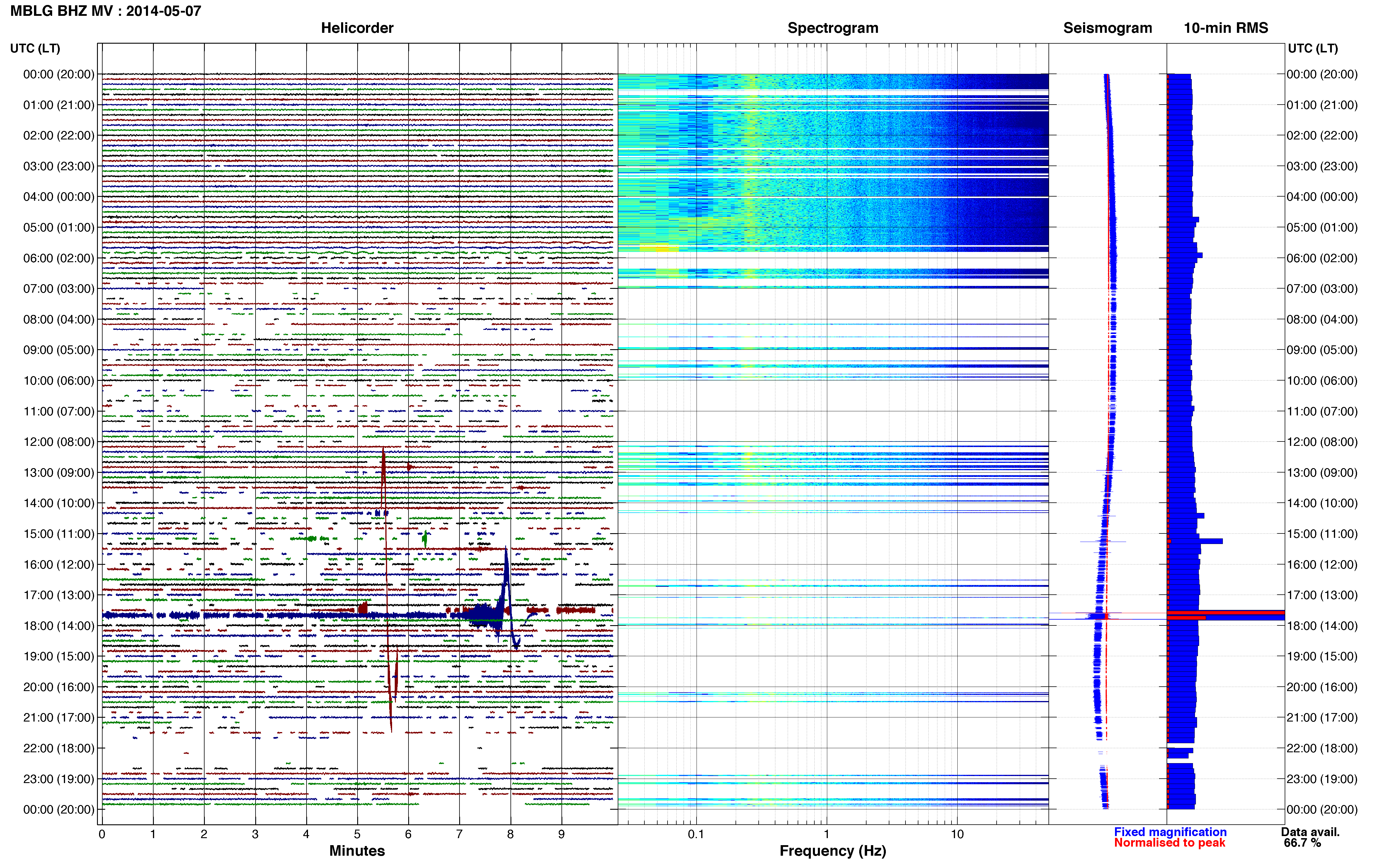The image size is (1389, 868).
Task: Click left time label 02:00 (22:00)
Action: coord(59,135)
